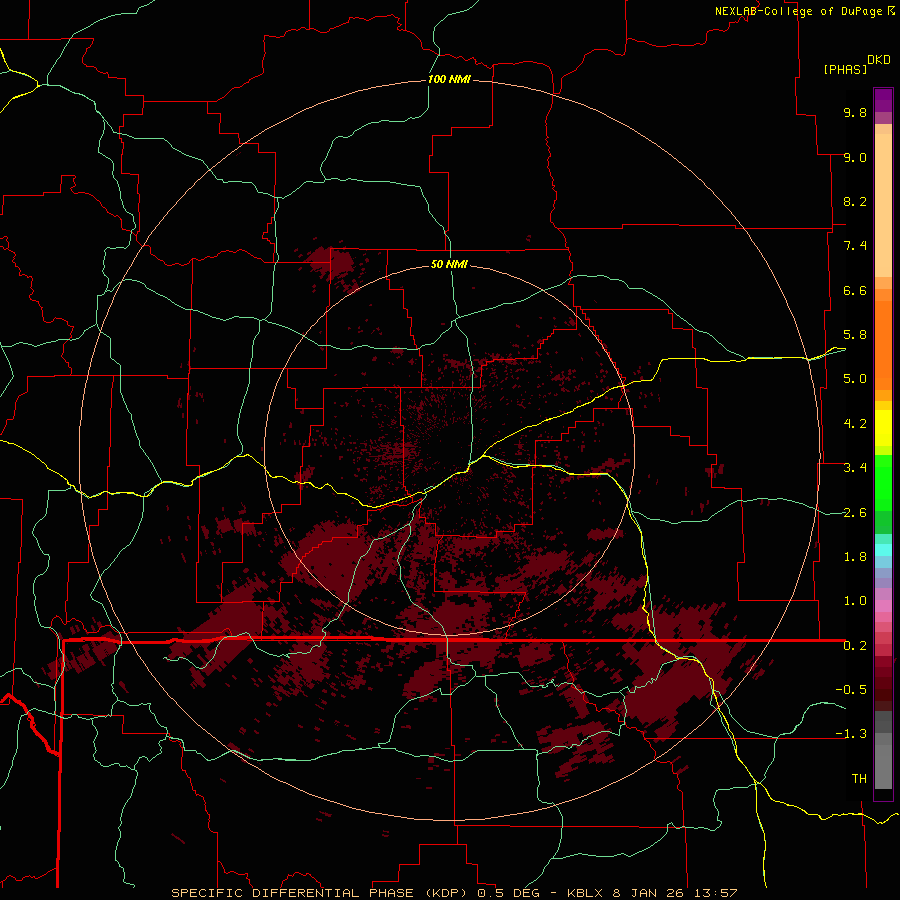This screenshot has width=900, height=900.
Task: Click the 5.0 scale value
Action: pos(855,379)
